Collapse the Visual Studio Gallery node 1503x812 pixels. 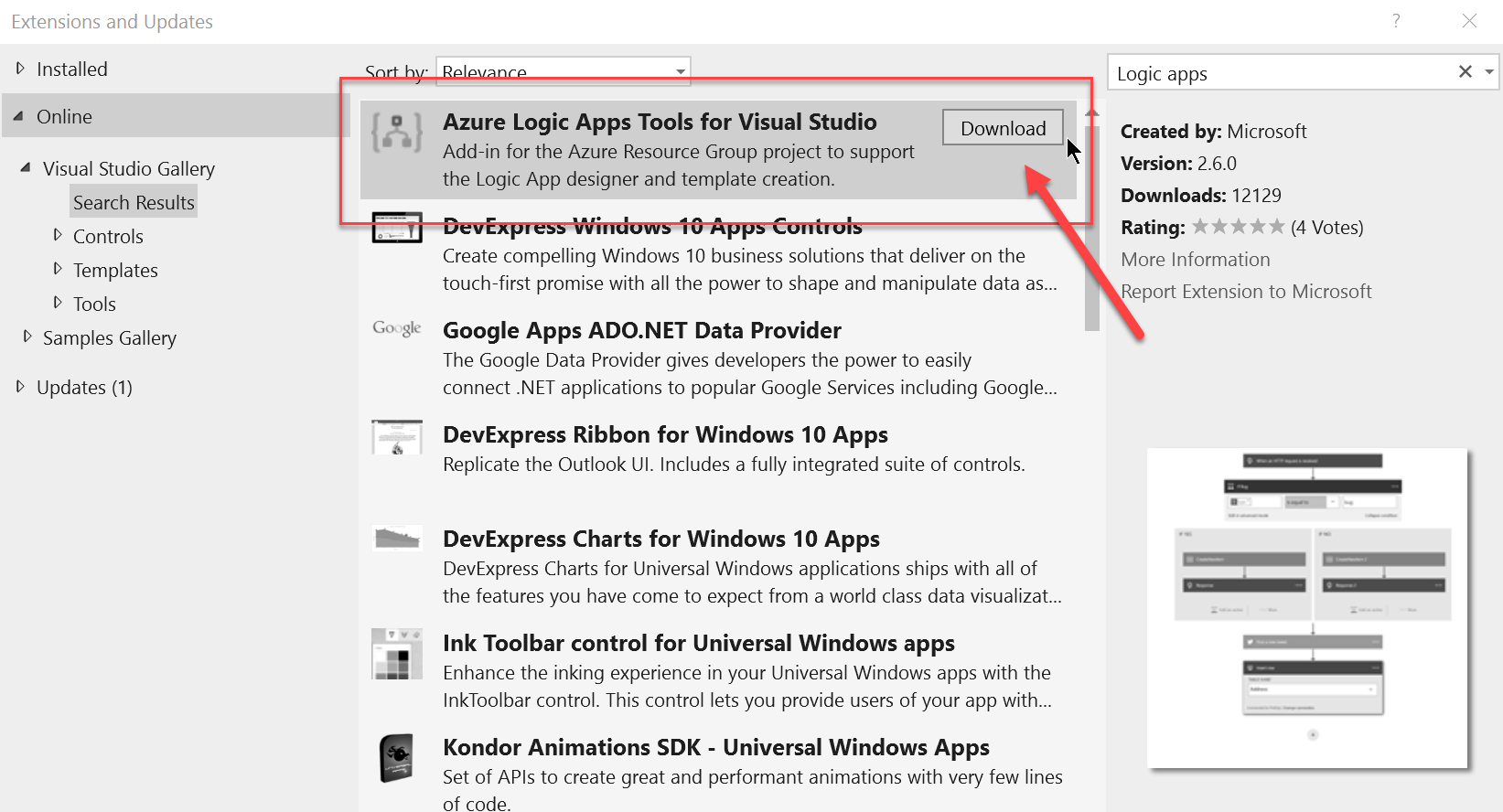(x=26, y=167)
